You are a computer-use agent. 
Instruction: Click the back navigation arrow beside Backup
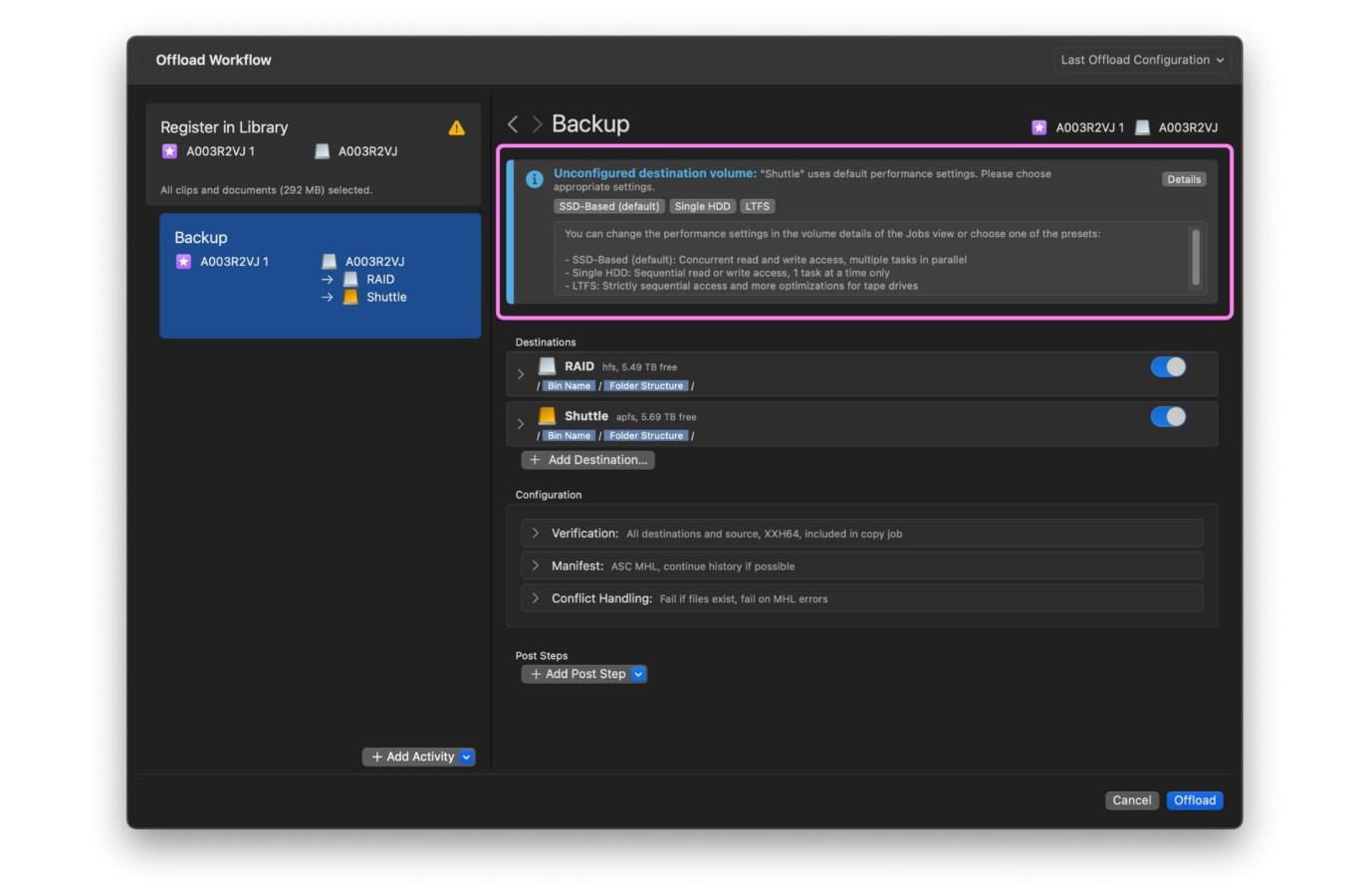point(513,124)
